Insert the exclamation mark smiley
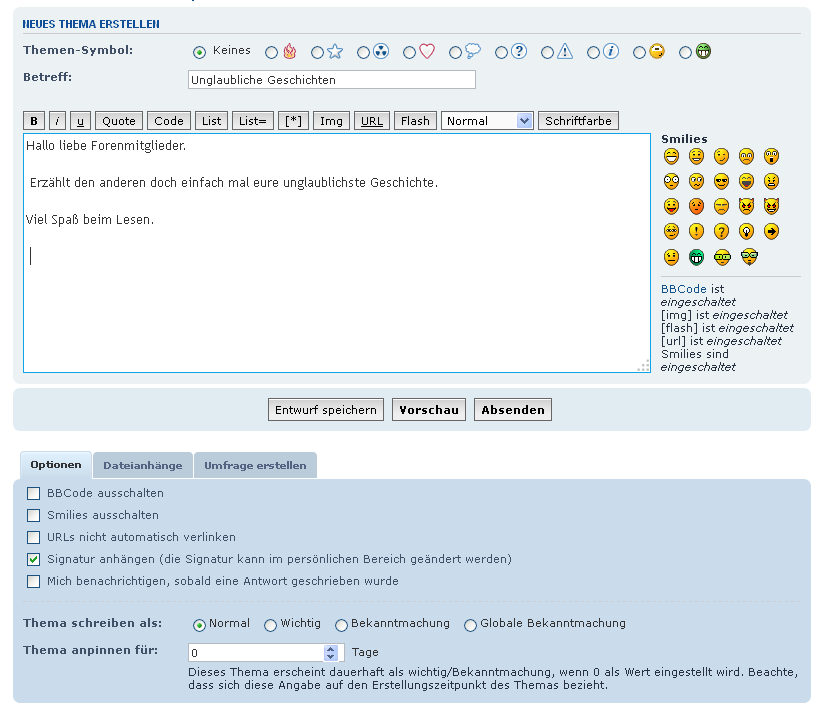The image size is (824, 706). click(696, 232)
